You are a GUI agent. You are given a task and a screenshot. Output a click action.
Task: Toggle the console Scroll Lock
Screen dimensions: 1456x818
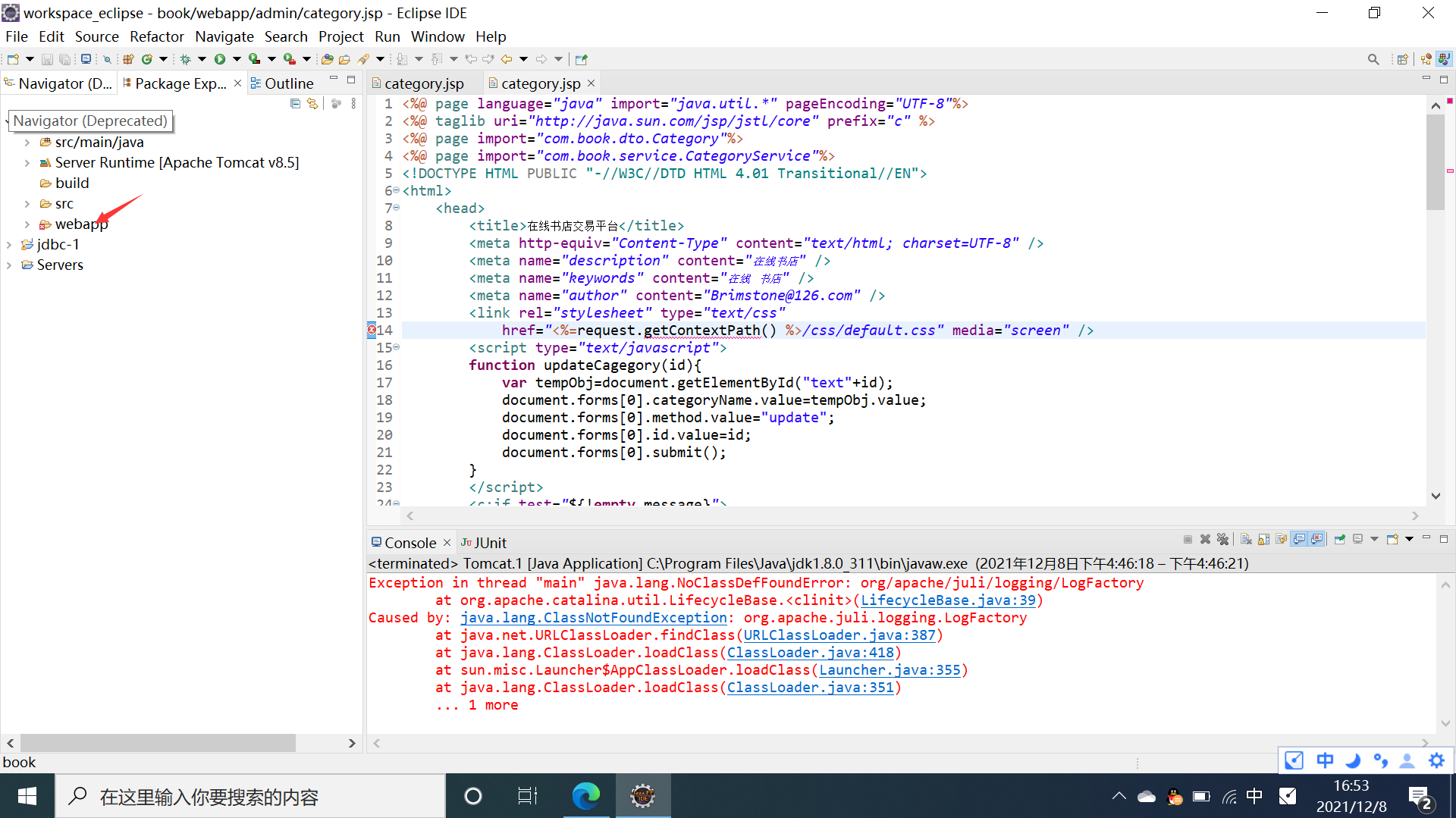coord(1263,539)
